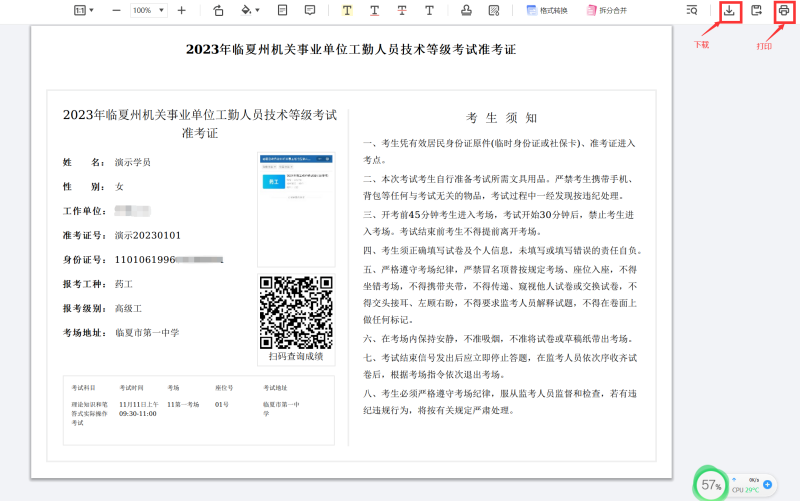This screenshot has width=800, height=501.
Task: Click the rotate page icon
Action: (219, 11)
